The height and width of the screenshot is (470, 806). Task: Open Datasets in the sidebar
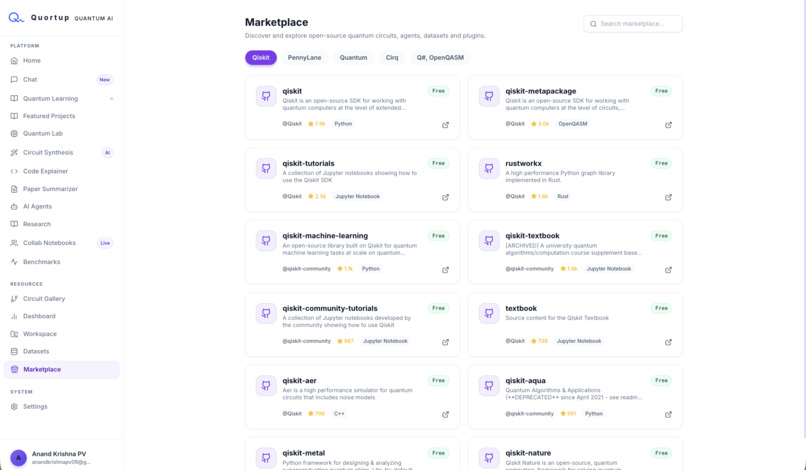[62, 352]
